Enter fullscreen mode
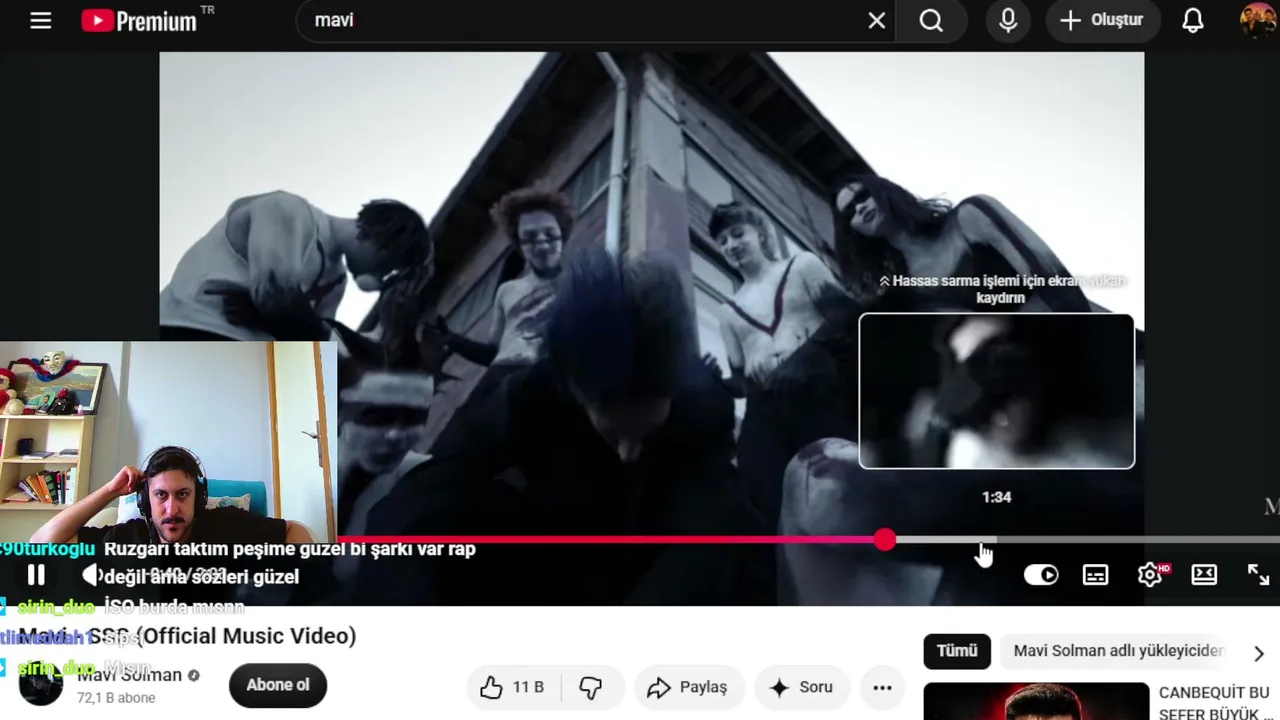The height and width of the screenshot is (720, 1280). tap(1258, 575)
